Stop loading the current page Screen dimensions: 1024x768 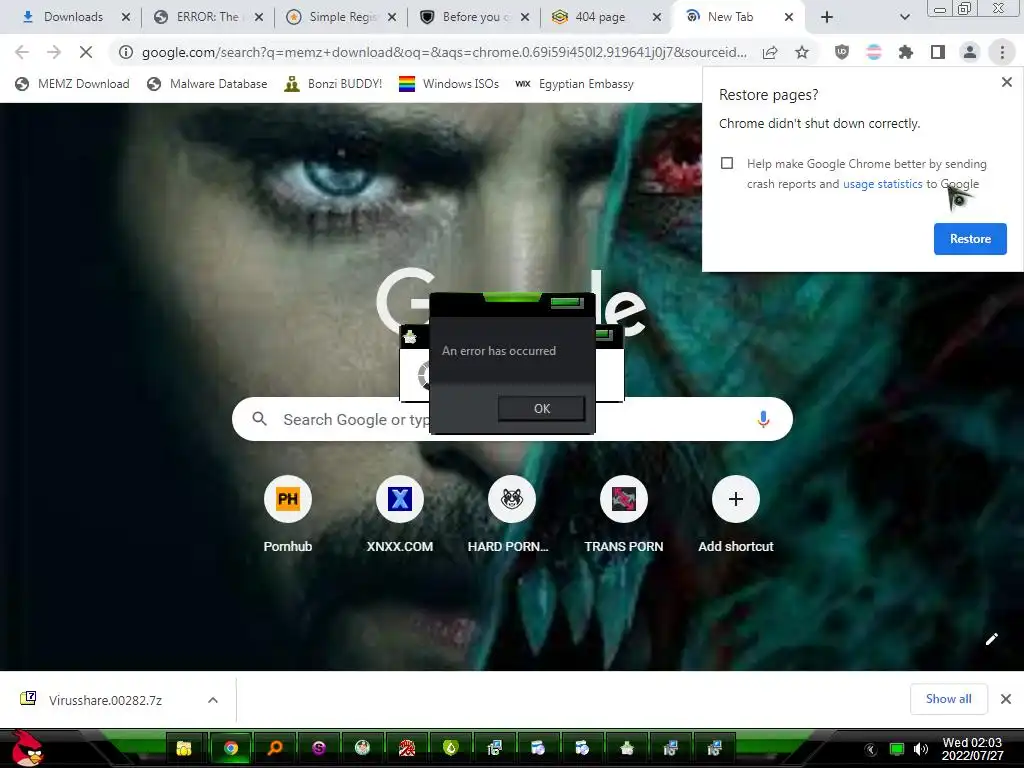click(x=86, y=52)
